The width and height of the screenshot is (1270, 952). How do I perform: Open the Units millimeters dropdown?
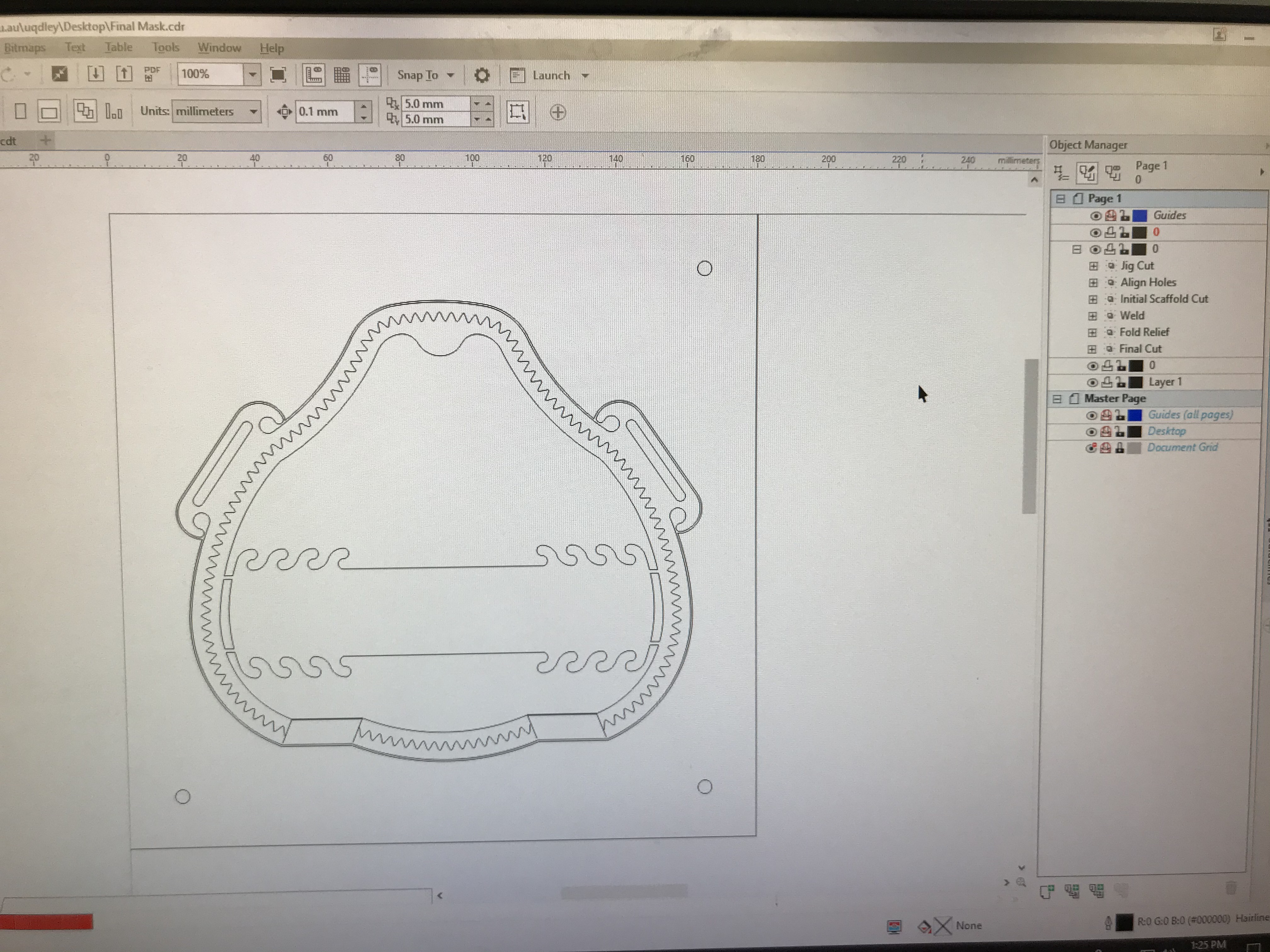coord(253,111)
